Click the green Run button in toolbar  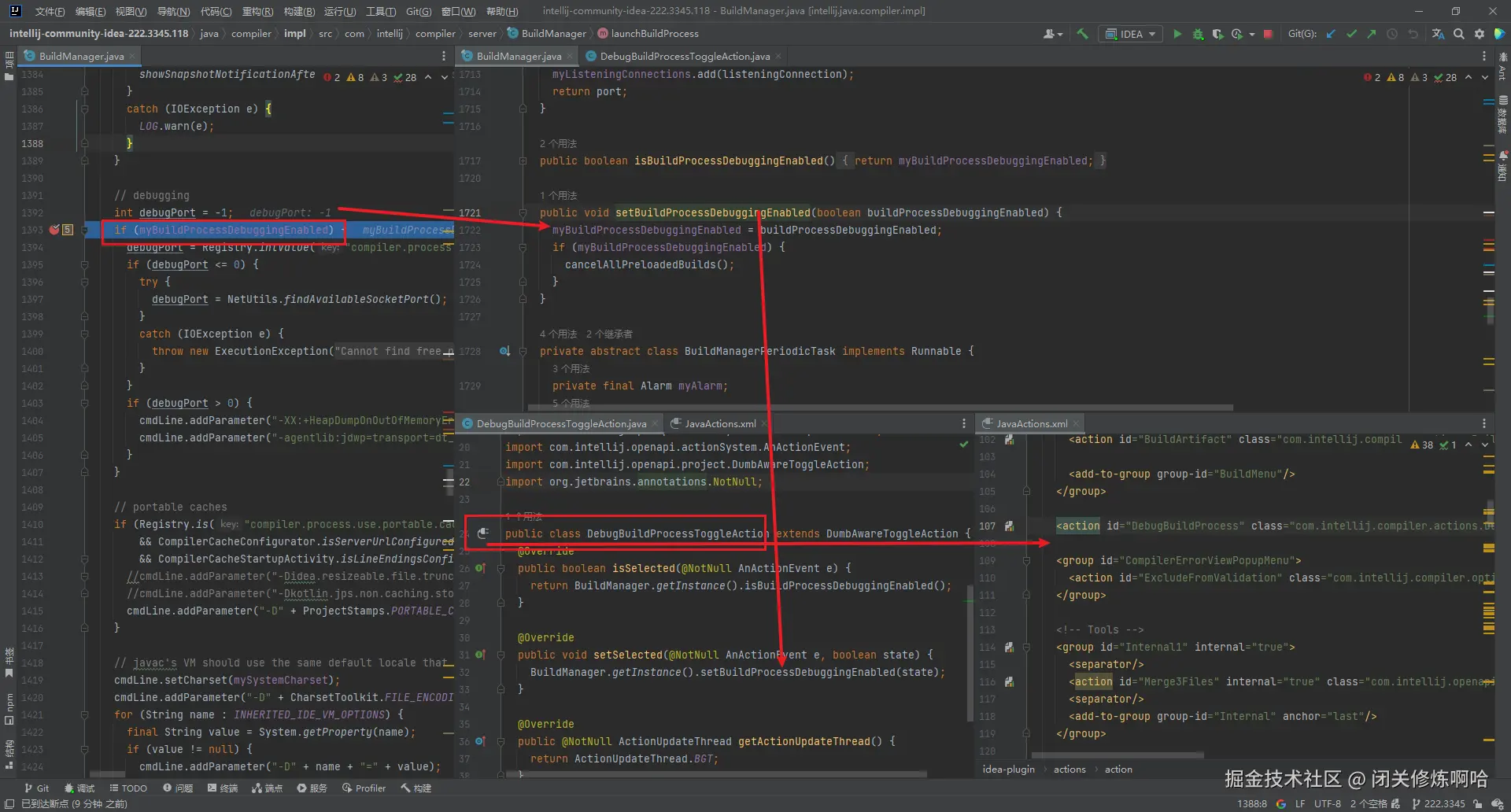(1177, 34)
